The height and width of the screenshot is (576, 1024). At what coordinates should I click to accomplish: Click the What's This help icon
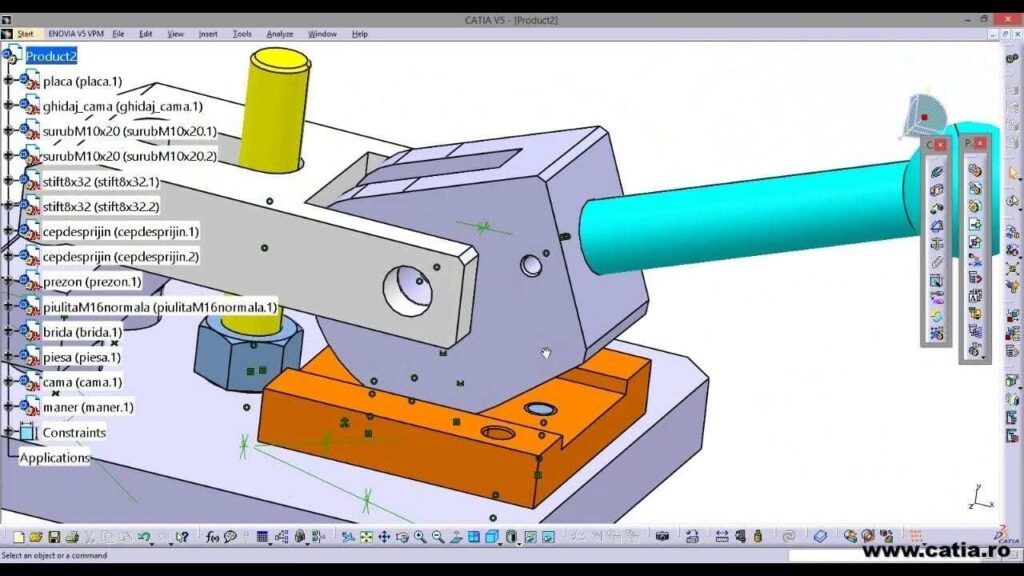182,537
